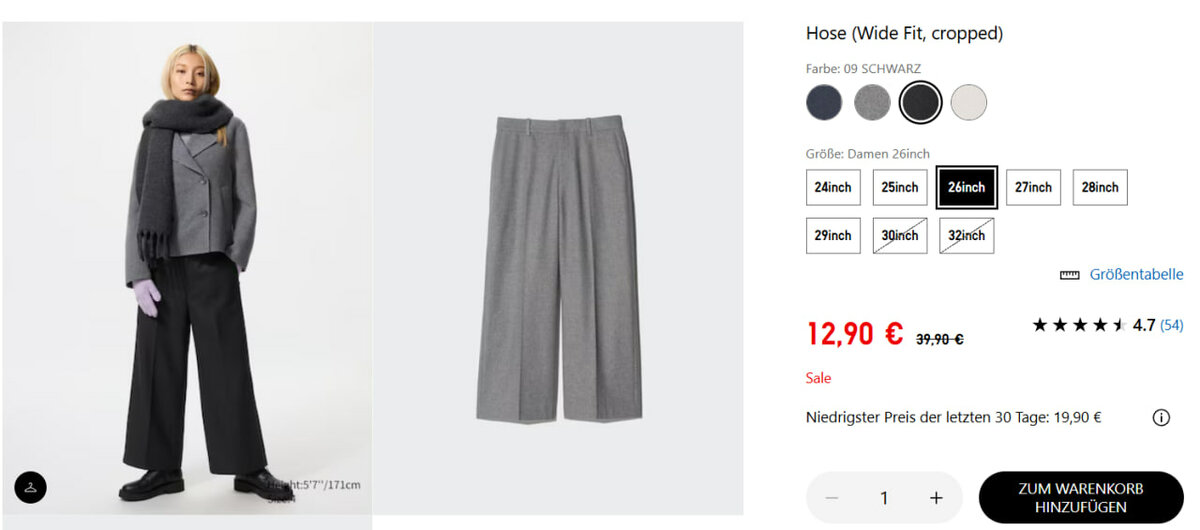1200x530 pixels.
Task: Increase quantity with plus button
Action: click(x=936, y=498)
